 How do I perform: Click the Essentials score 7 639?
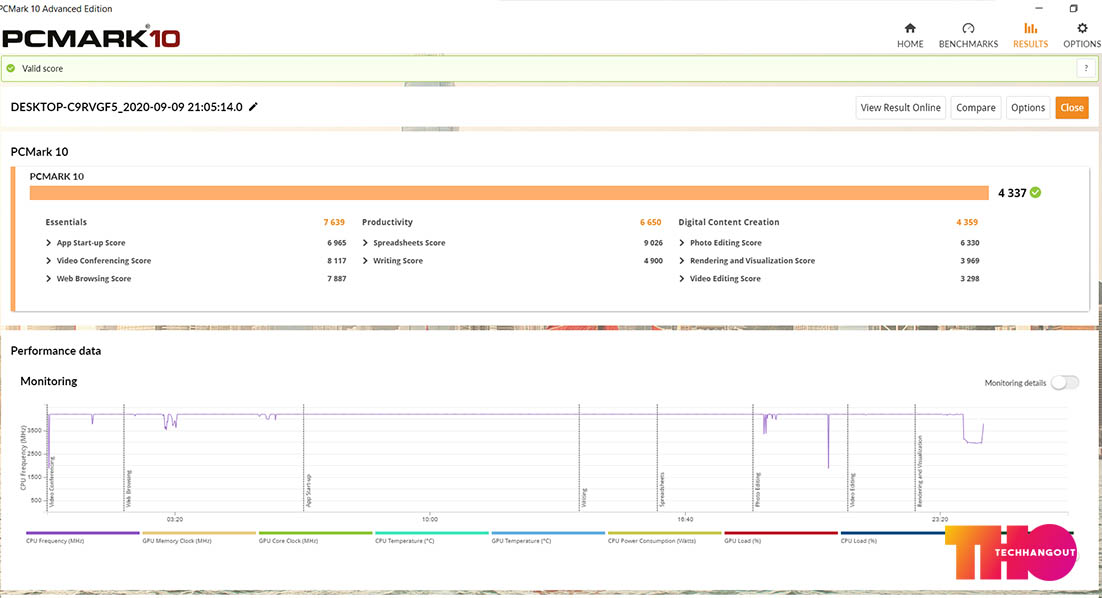click(334, 222)
